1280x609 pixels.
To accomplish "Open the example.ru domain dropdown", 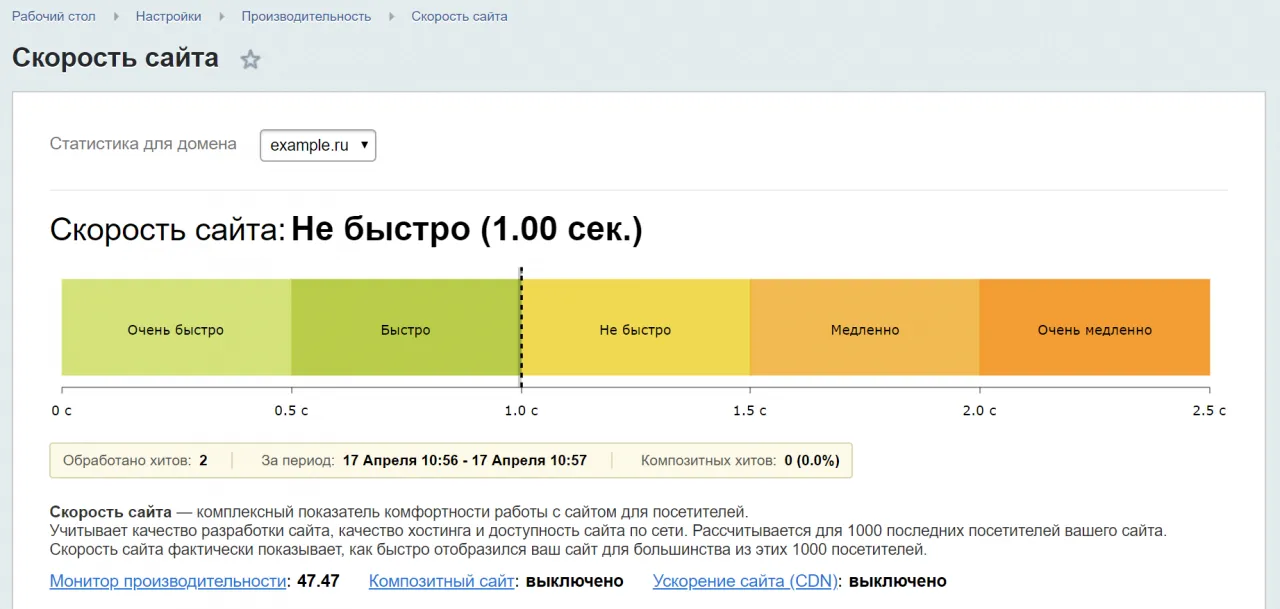I will 318,145.
